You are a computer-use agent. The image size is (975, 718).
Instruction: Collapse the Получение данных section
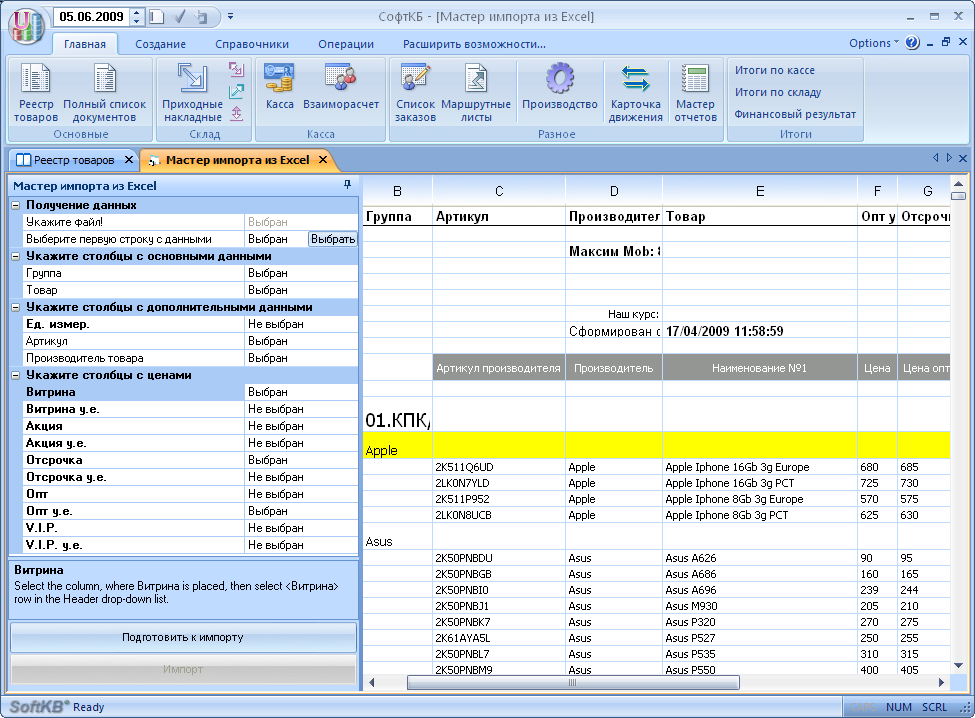point(16,205)
